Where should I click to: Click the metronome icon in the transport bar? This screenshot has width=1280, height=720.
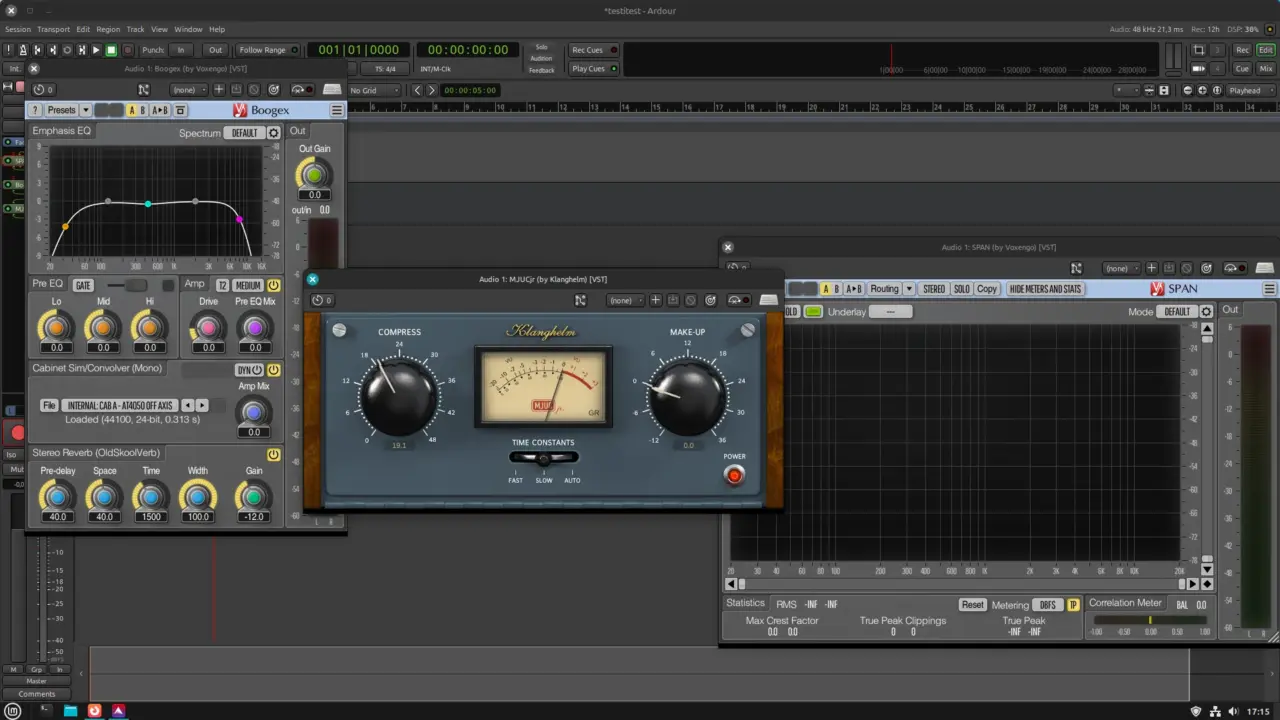(23, 50)
